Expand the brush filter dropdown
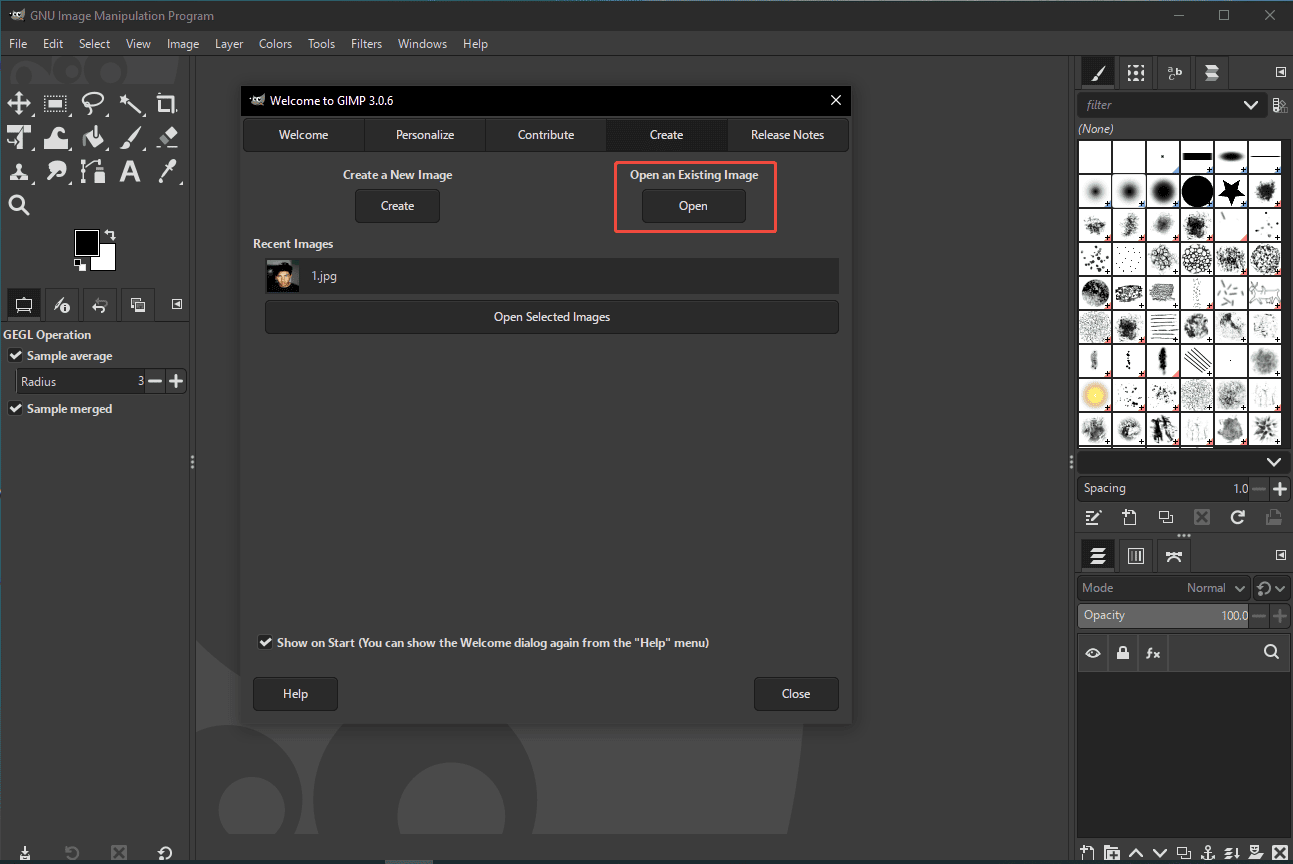 point(1251,104)
